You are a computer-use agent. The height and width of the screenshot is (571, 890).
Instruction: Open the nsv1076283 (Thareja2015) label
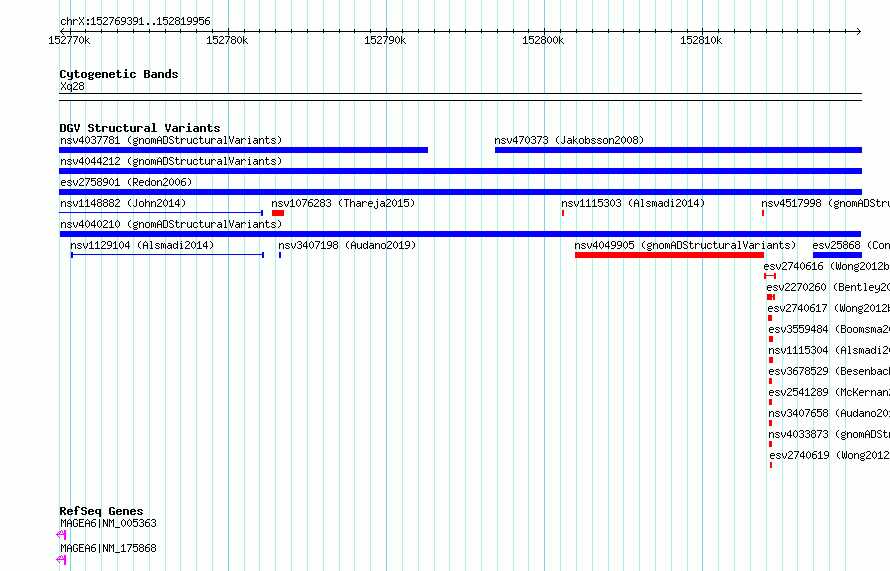pos(343,203)
